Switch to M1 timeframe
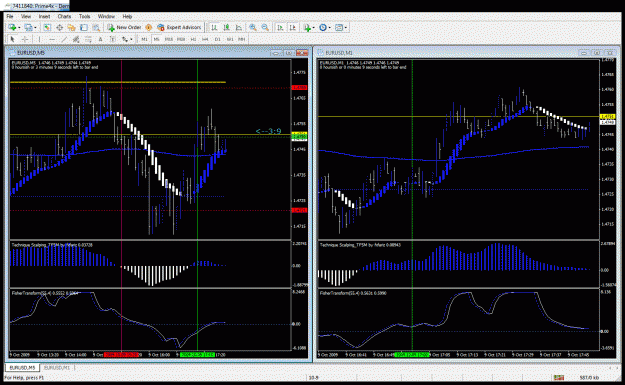Viewport: 625px width, 385px height. (144, 39)
